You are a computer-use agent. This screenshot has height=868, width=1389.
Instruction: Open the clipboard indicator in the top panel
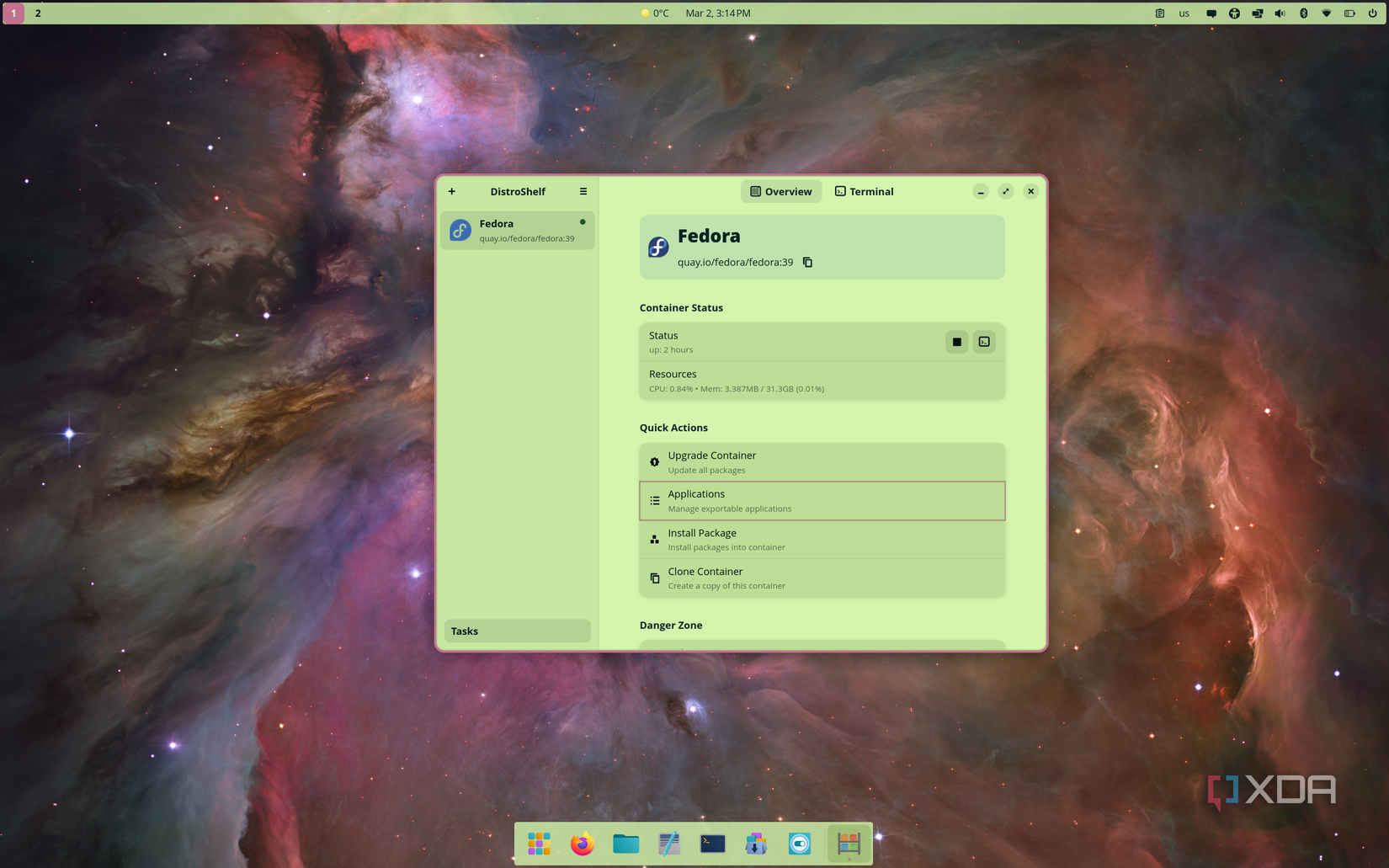[x=1160, y=13]
